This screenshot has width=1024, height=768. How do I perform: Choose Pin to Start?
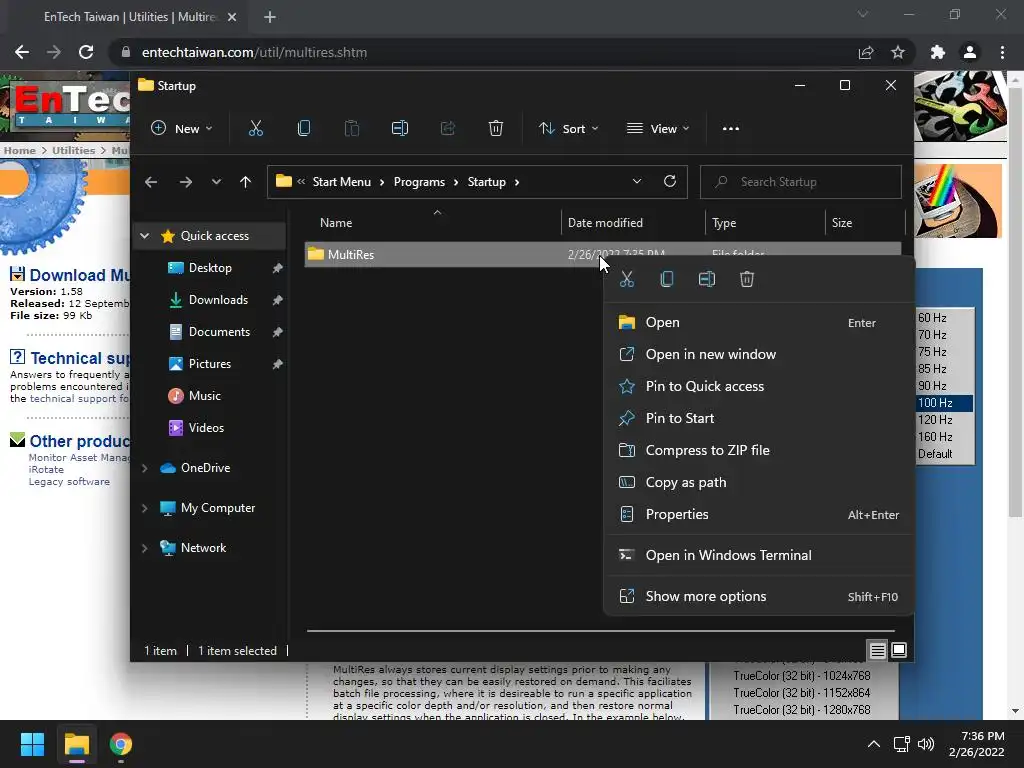tap(758, 419)
